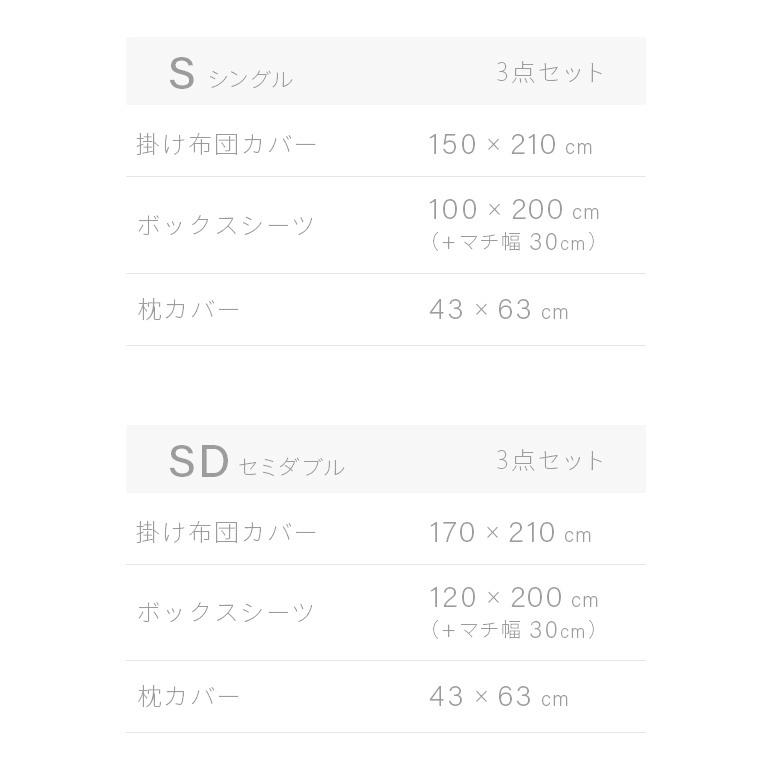Select 枕カバー in Single table
The height and width of the screenshot is (773, 773).
point(189,309)
